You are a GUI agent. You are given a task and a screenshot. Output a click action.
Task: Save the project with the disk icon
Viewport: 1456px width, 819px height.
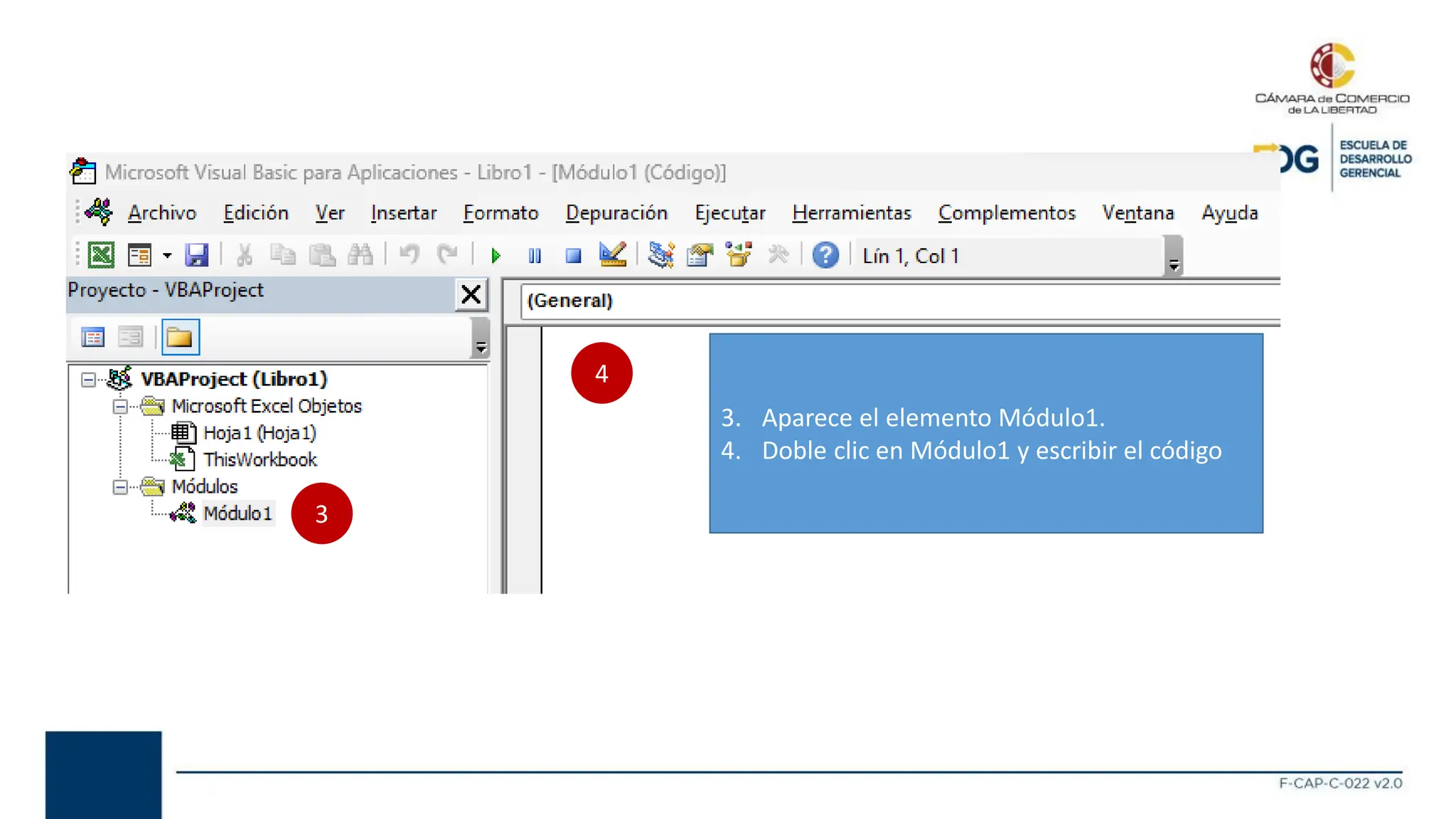point(196,255)
